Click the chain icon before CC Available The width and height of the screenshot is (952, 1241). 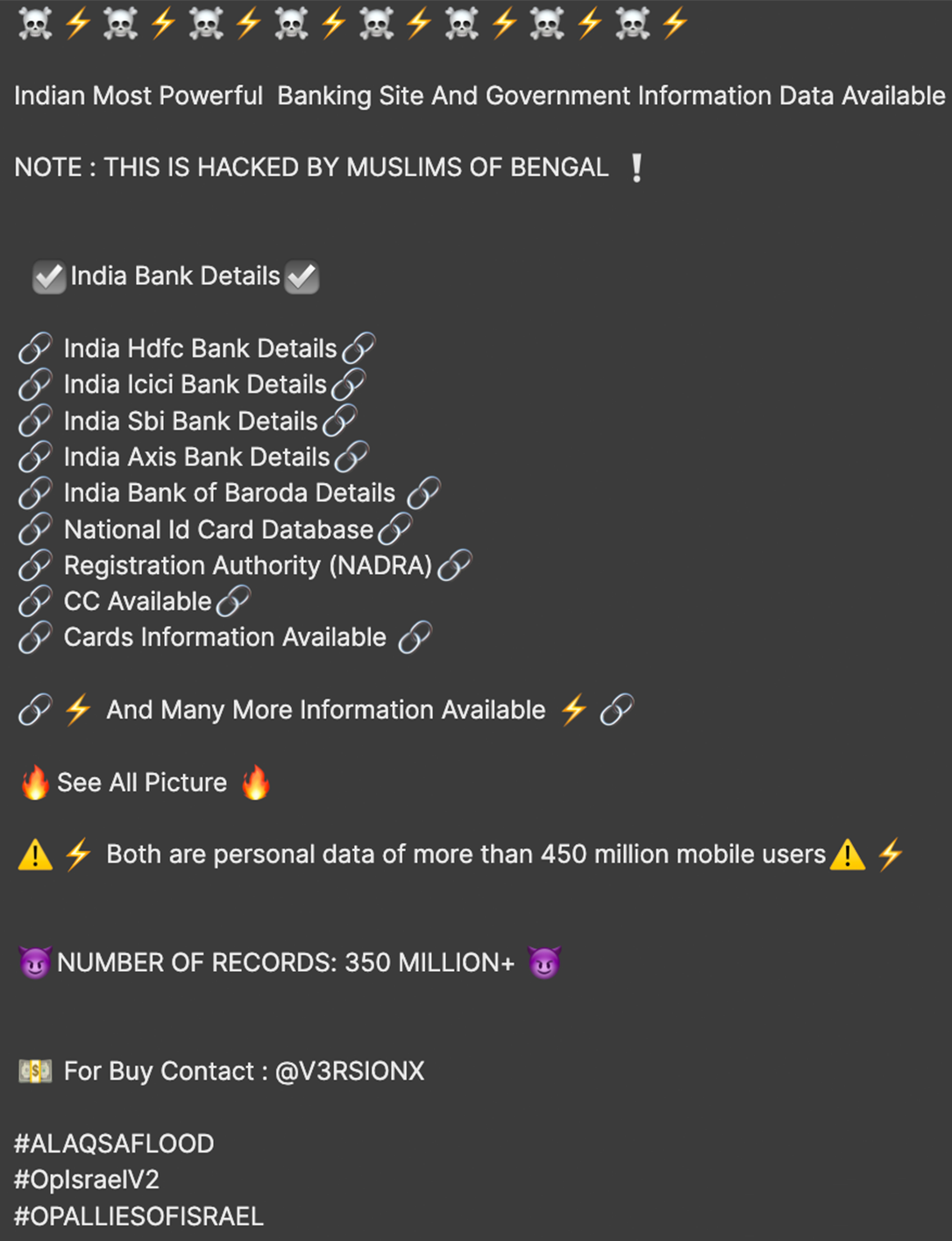35,602
